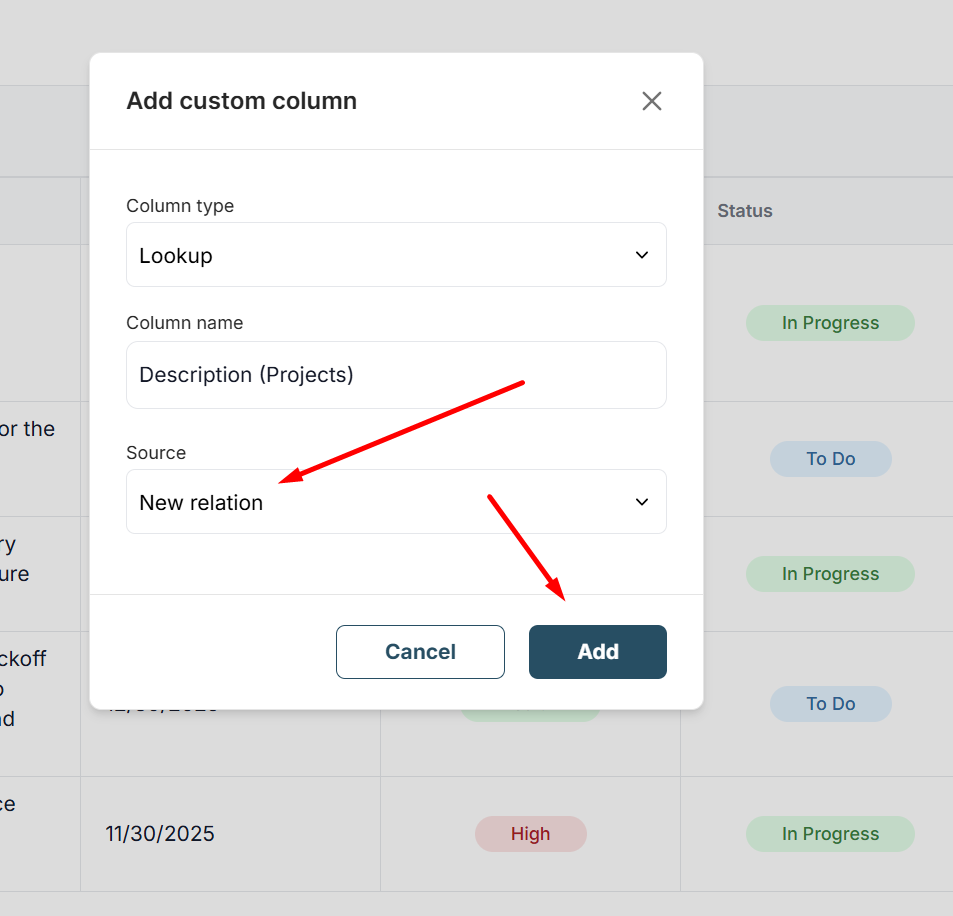Click the upper To Do status badge

pyautogui.click(x=830, y=459)
